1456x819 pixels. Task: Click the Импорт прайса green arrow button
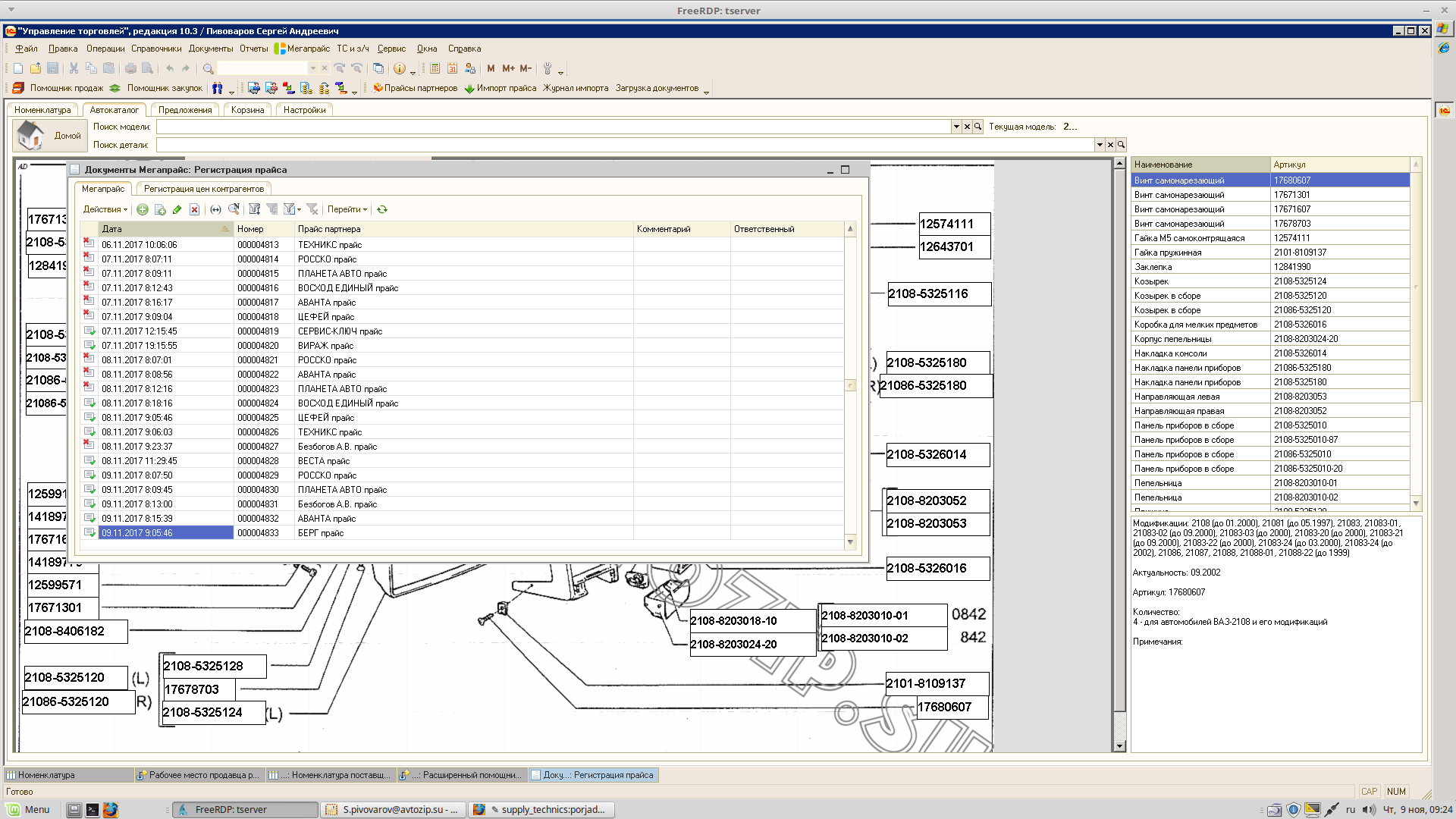500,88
